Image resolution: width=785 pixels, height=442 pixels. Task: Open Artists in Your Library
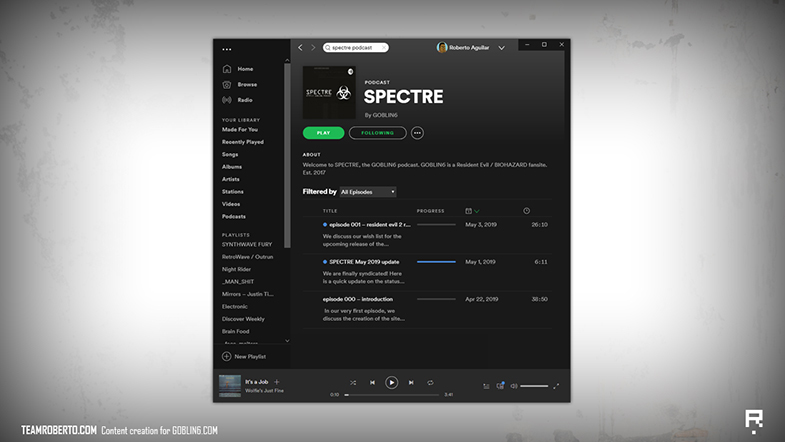coord(231,179)
